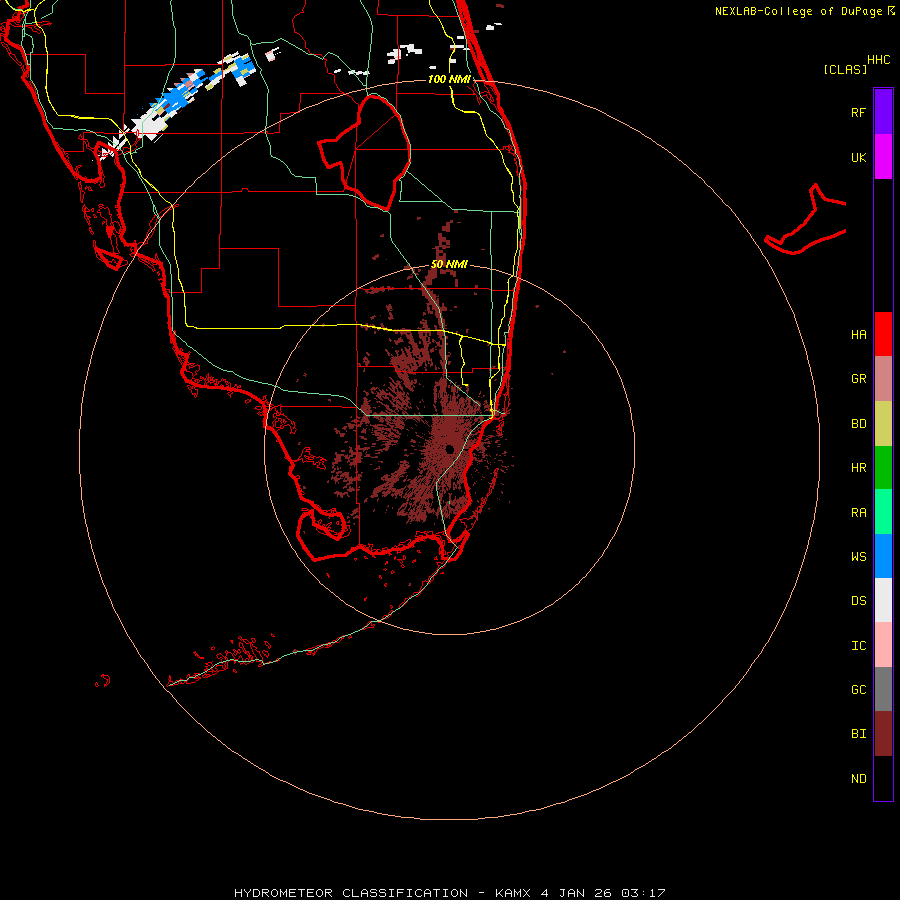Click the HHC product code label
This screenshot has width=900, height=900.
click(878, 60)
